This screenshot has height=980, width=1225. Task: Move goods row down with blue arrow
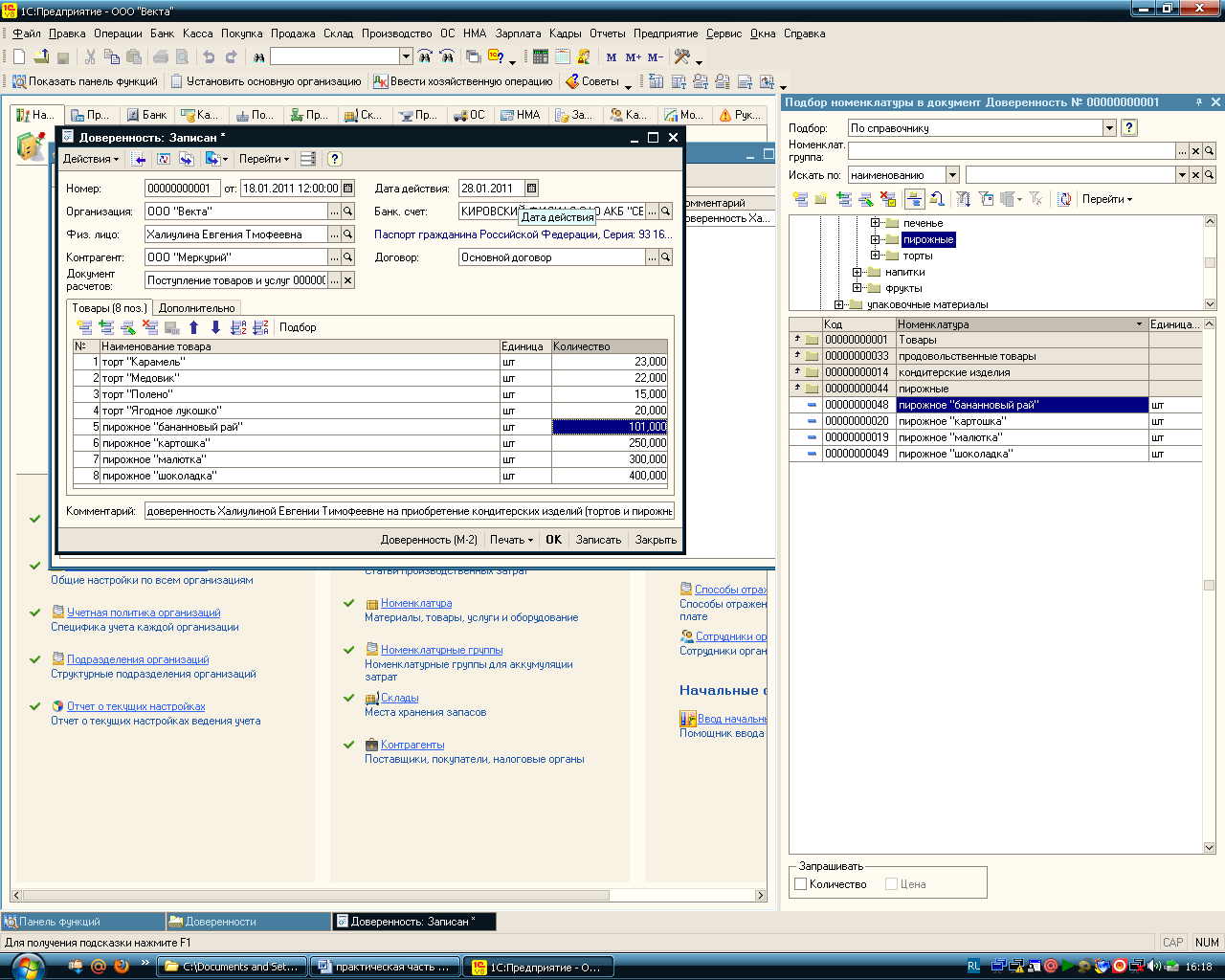point(215,327)
